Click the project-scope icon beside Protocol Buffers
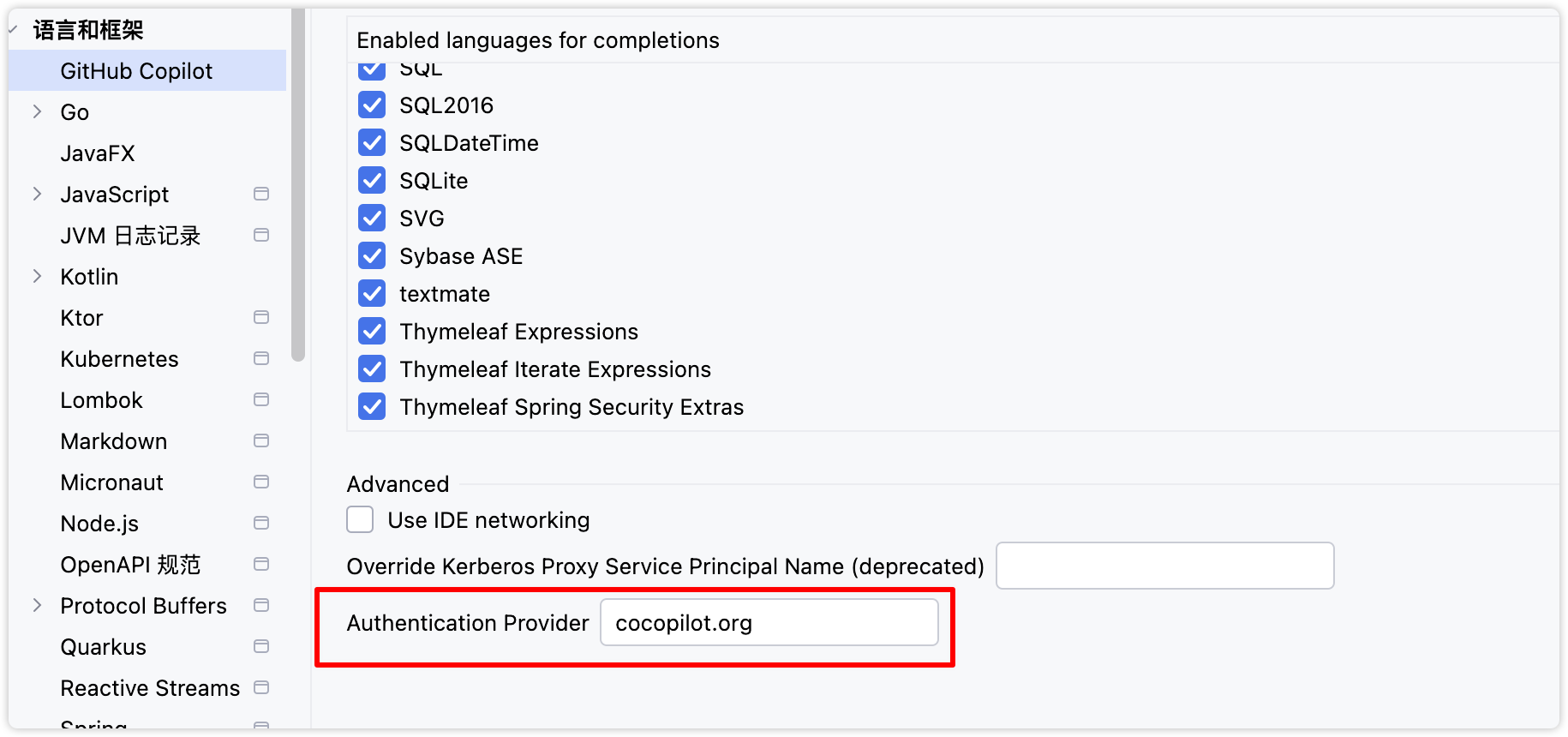 pyautogui.click(x=261, y=605)
